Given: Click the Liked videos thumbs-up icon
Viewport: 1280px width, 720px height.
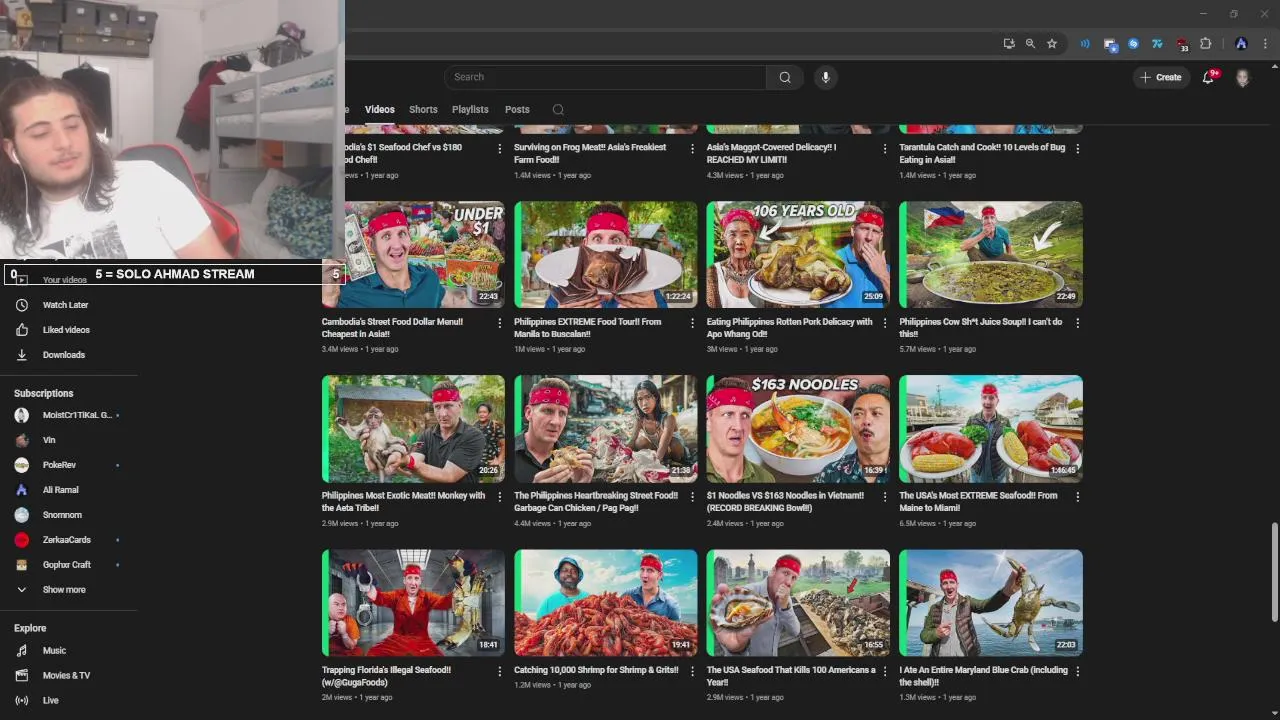Looking at the screenshot, I should click(22, 330).
